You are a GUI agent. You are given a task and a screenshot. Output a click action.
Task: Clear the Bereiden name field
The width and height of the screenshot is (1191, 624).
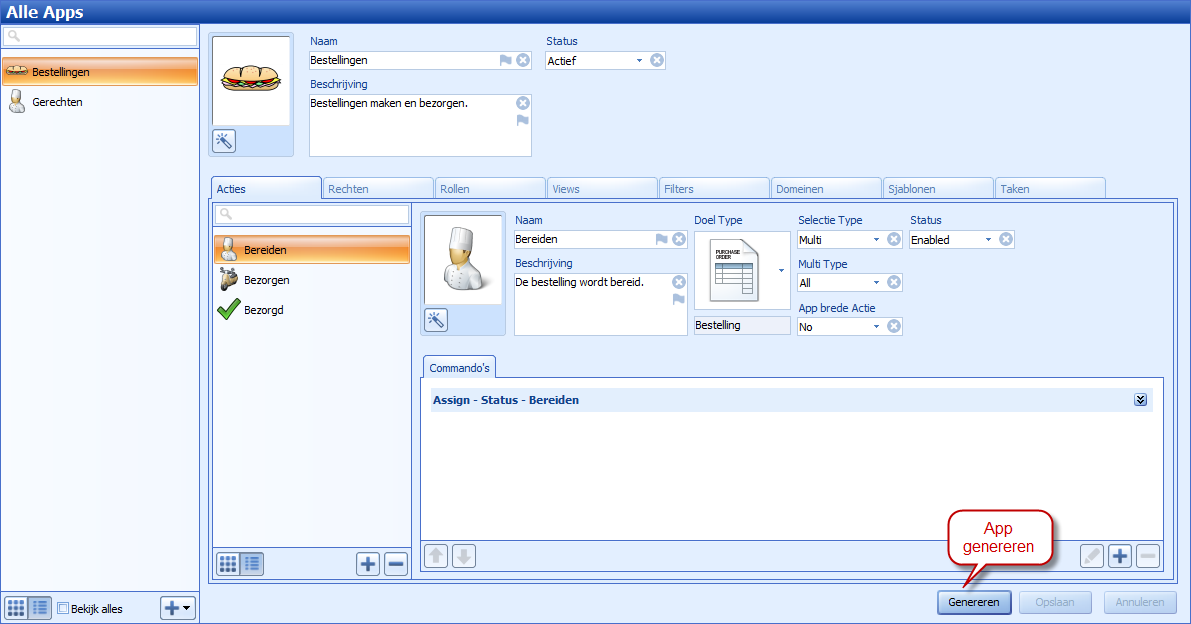tap(679, 239)
